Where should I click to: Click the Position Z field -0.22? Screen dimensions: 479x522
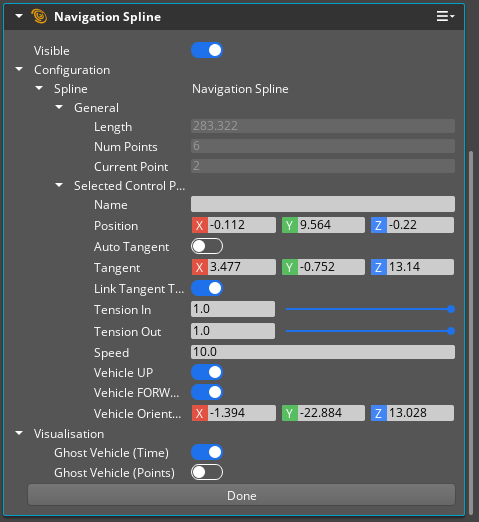[420, 225]
